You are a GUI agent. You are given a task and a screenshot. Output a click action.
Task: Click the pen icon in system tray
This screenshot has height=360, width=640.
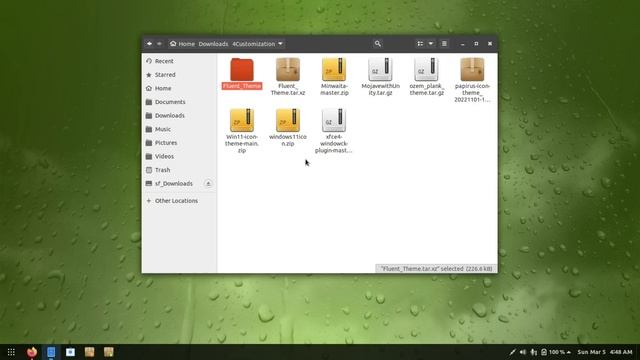(x=512, y=352)
